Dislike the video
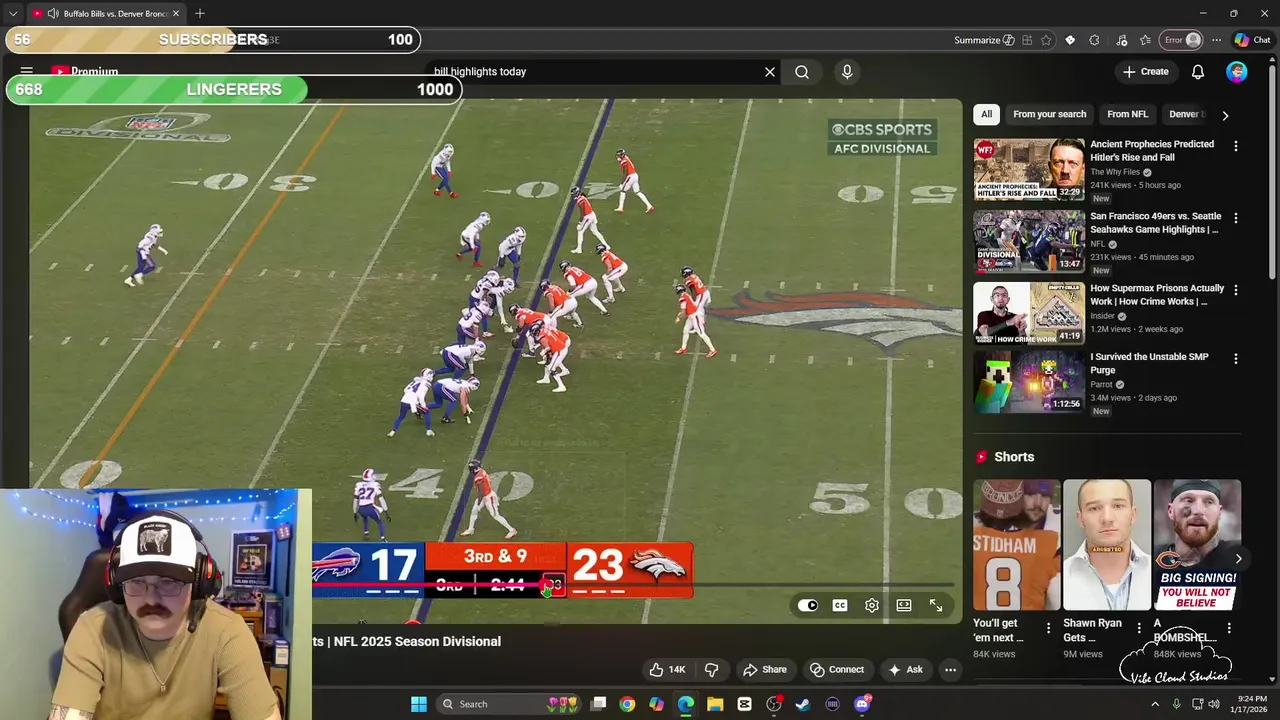The height and width of the screenshot is (720, 1280). click(712, 669)
